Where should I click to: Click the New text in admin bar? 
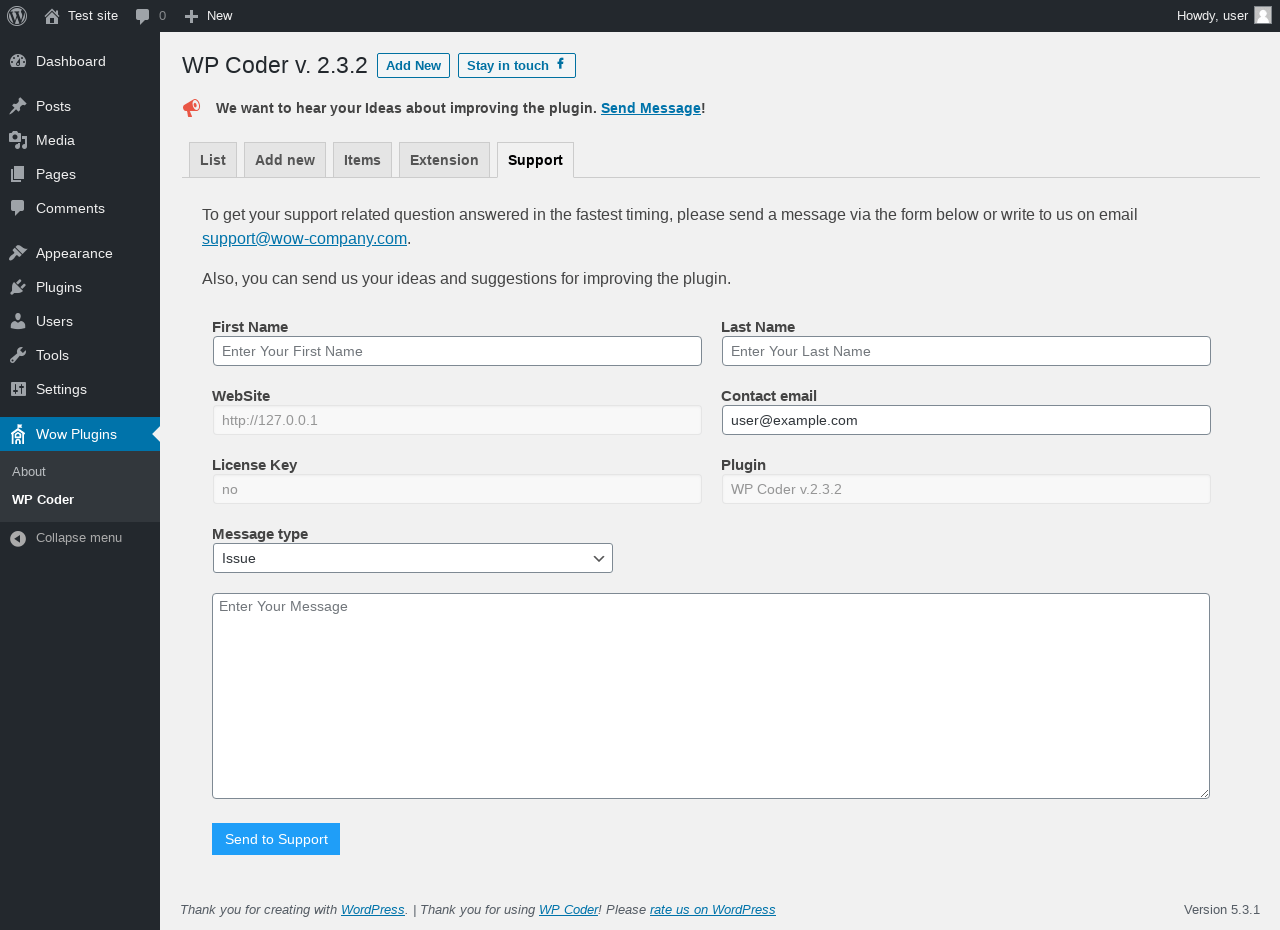point(219,15)
